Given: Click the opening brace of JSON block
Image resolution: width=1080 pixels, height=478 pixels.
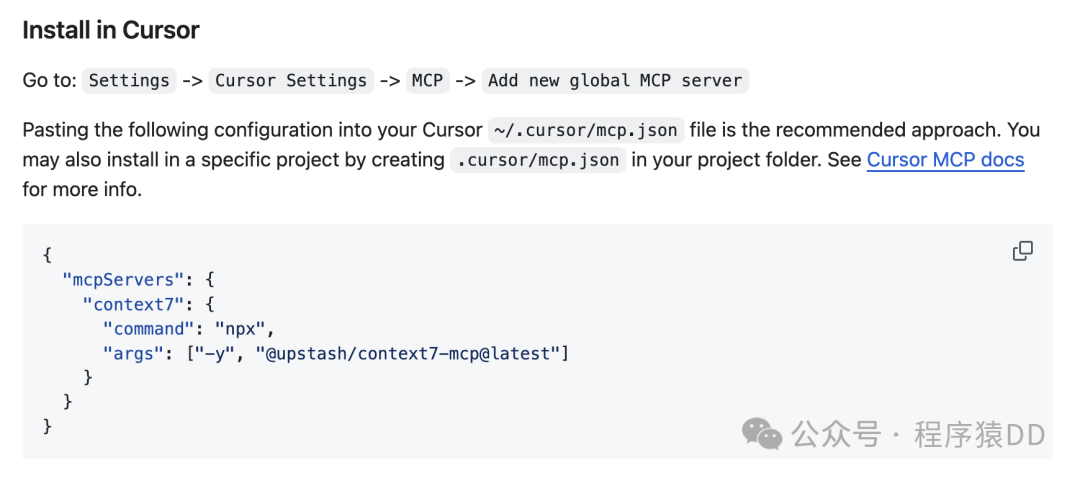Looking at the screenshot, I should point(47,255).
